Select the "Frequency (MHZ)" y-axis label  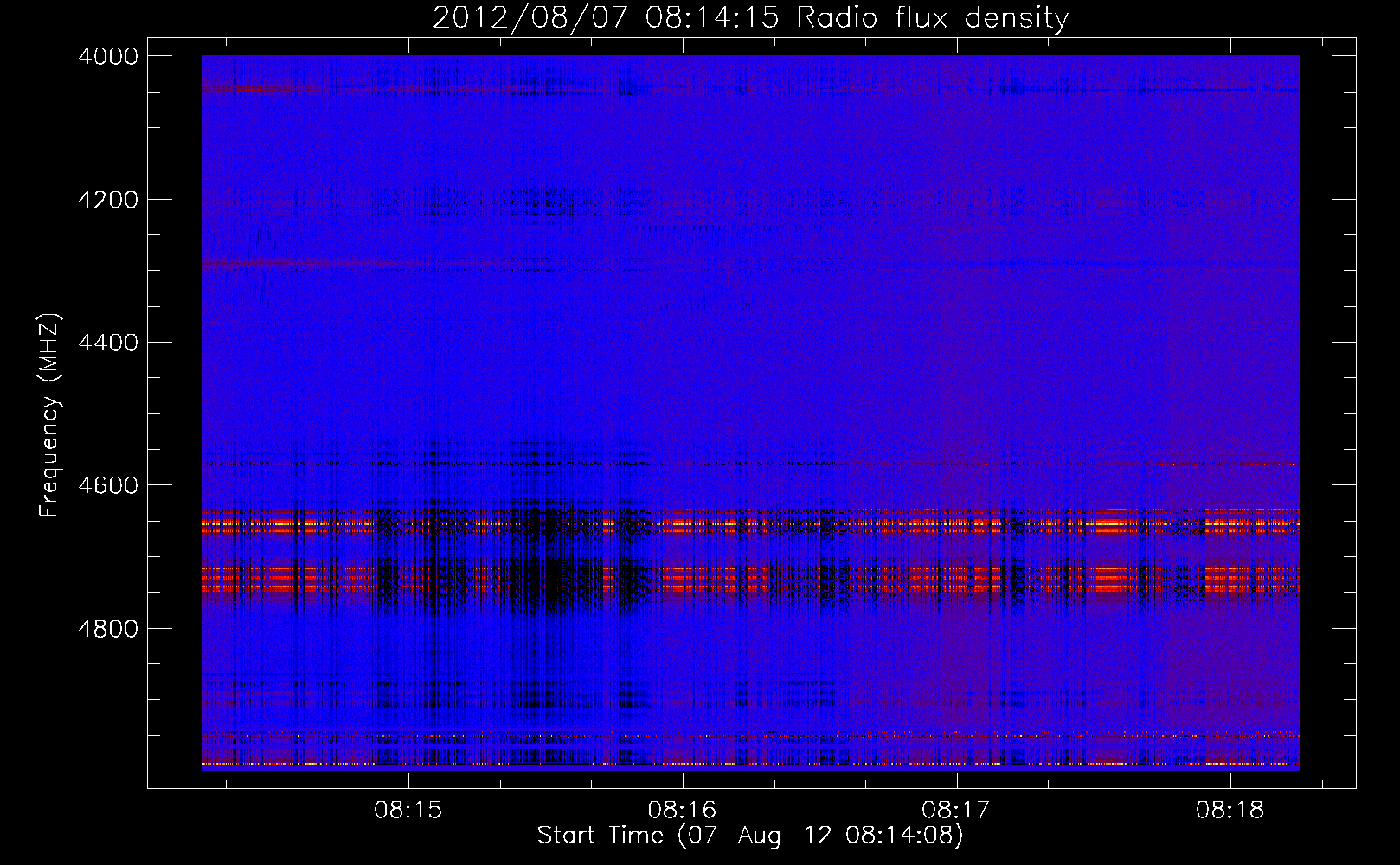(x=49, y=415)
